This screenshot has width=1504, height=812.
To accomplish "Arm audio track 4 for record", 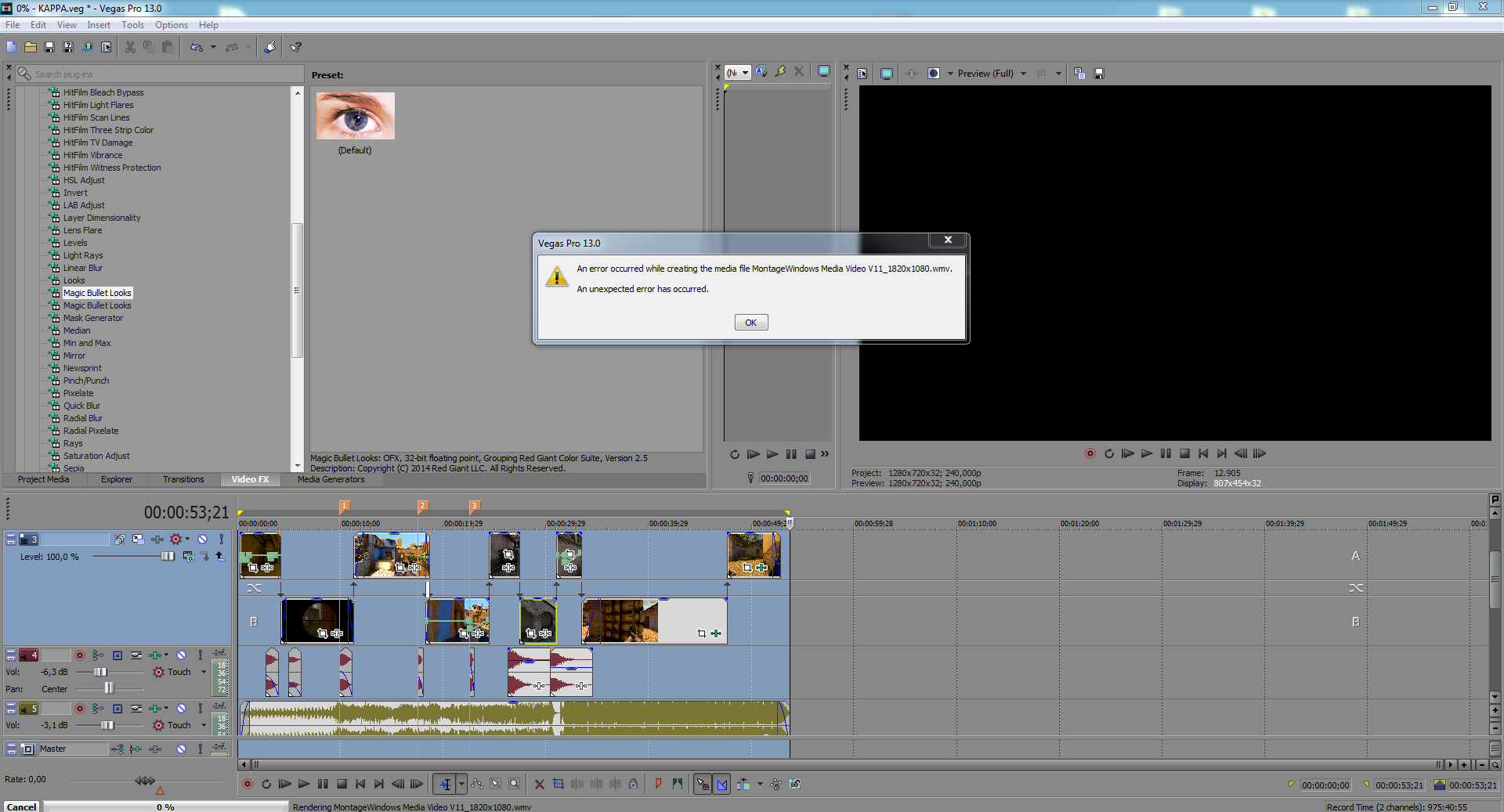I will pos(80,655).
